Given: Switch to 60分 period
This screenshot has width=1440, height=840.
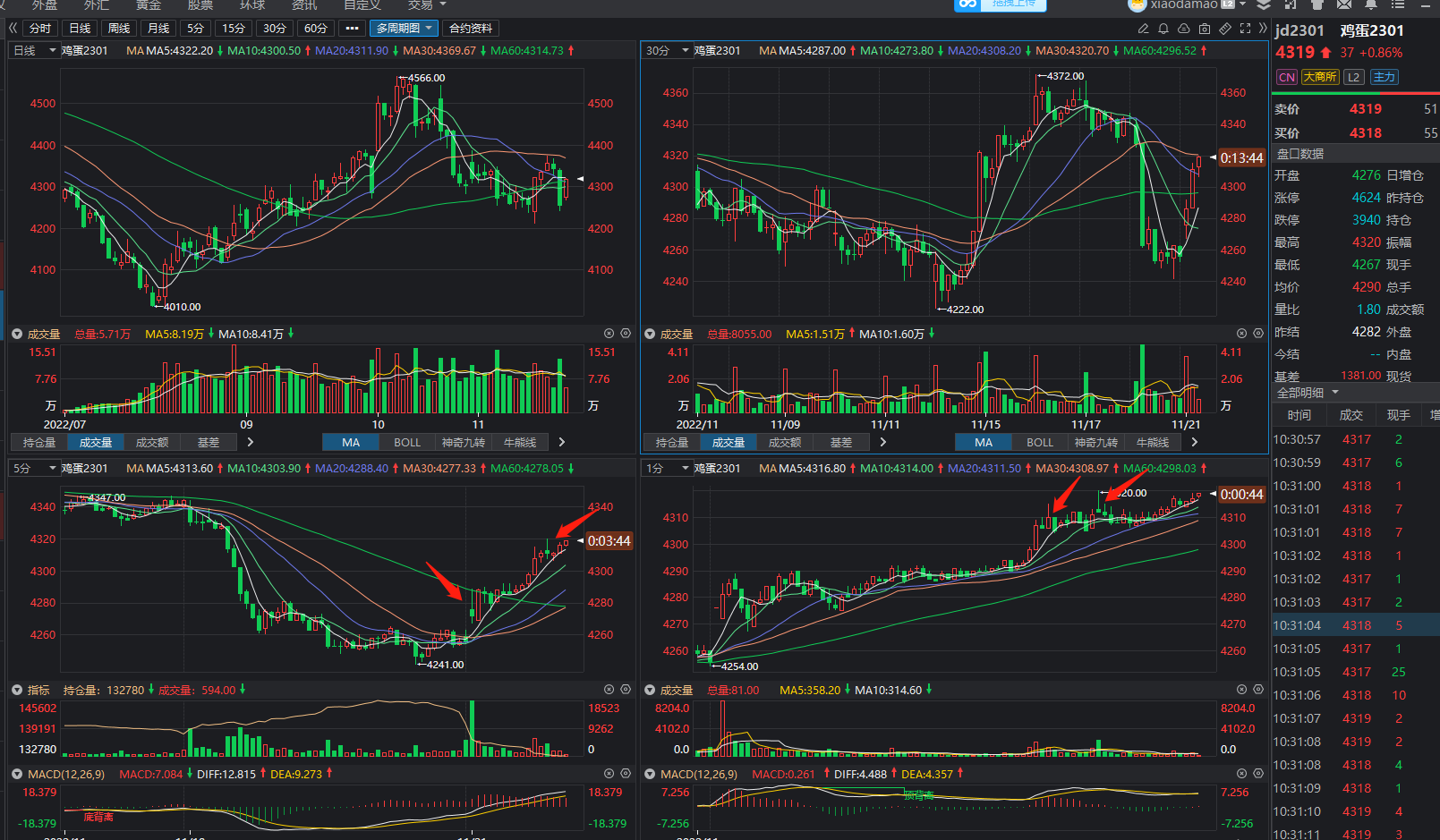Looking at the screenshot, I should click(x=316, y=29).
